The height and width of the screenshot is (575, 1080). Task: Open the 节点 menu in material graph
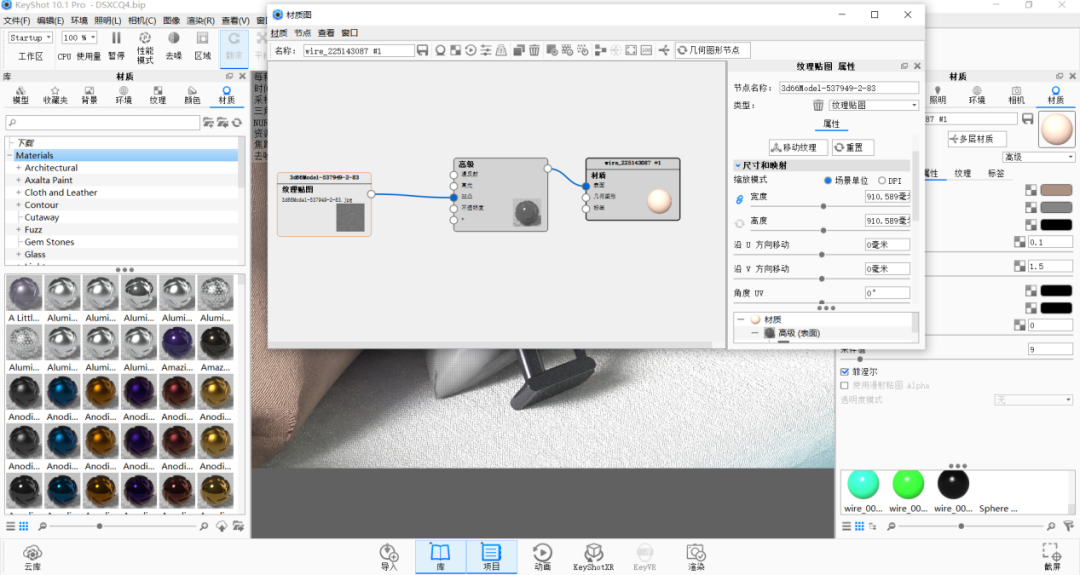(x=302, y=33)
